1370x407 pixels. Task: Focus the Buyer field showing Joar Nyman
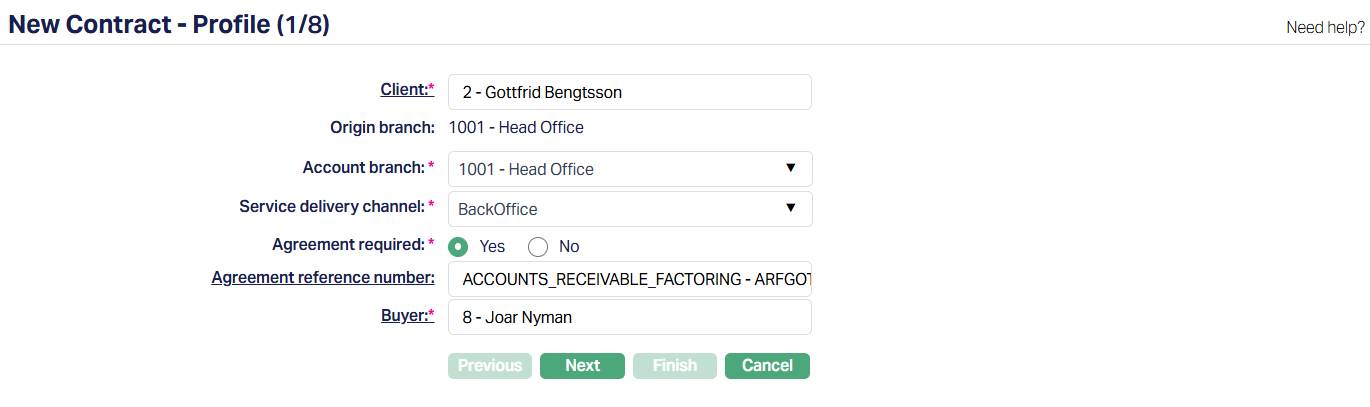pos(629,318)
